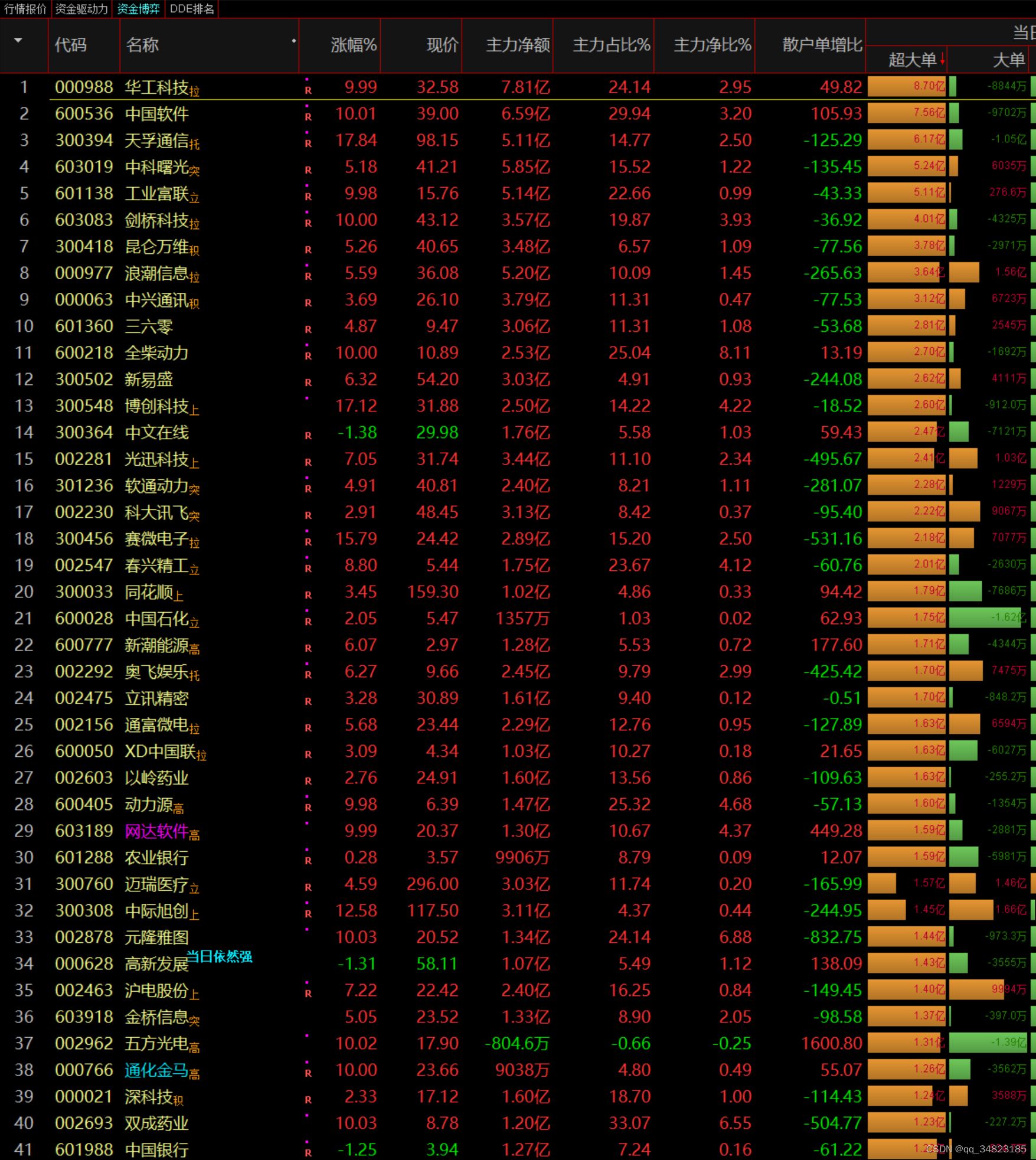Go to the DDE排名 tab
This screenshot has height=1160, width=1036.
point(192,9)
